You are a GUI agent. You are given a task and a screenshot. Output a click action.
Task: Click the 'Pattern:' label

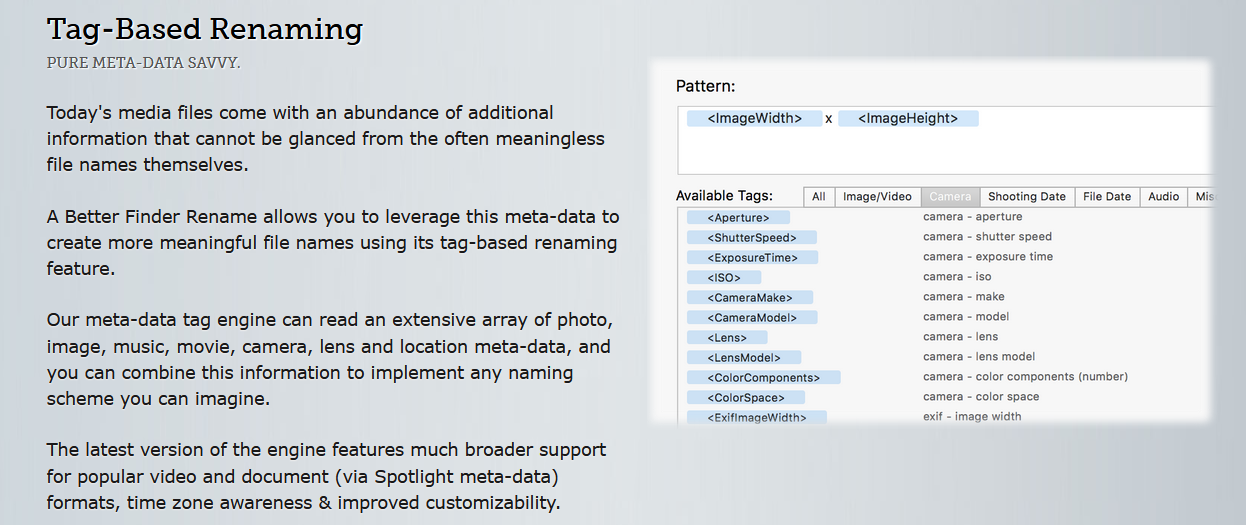click(705, 87)
